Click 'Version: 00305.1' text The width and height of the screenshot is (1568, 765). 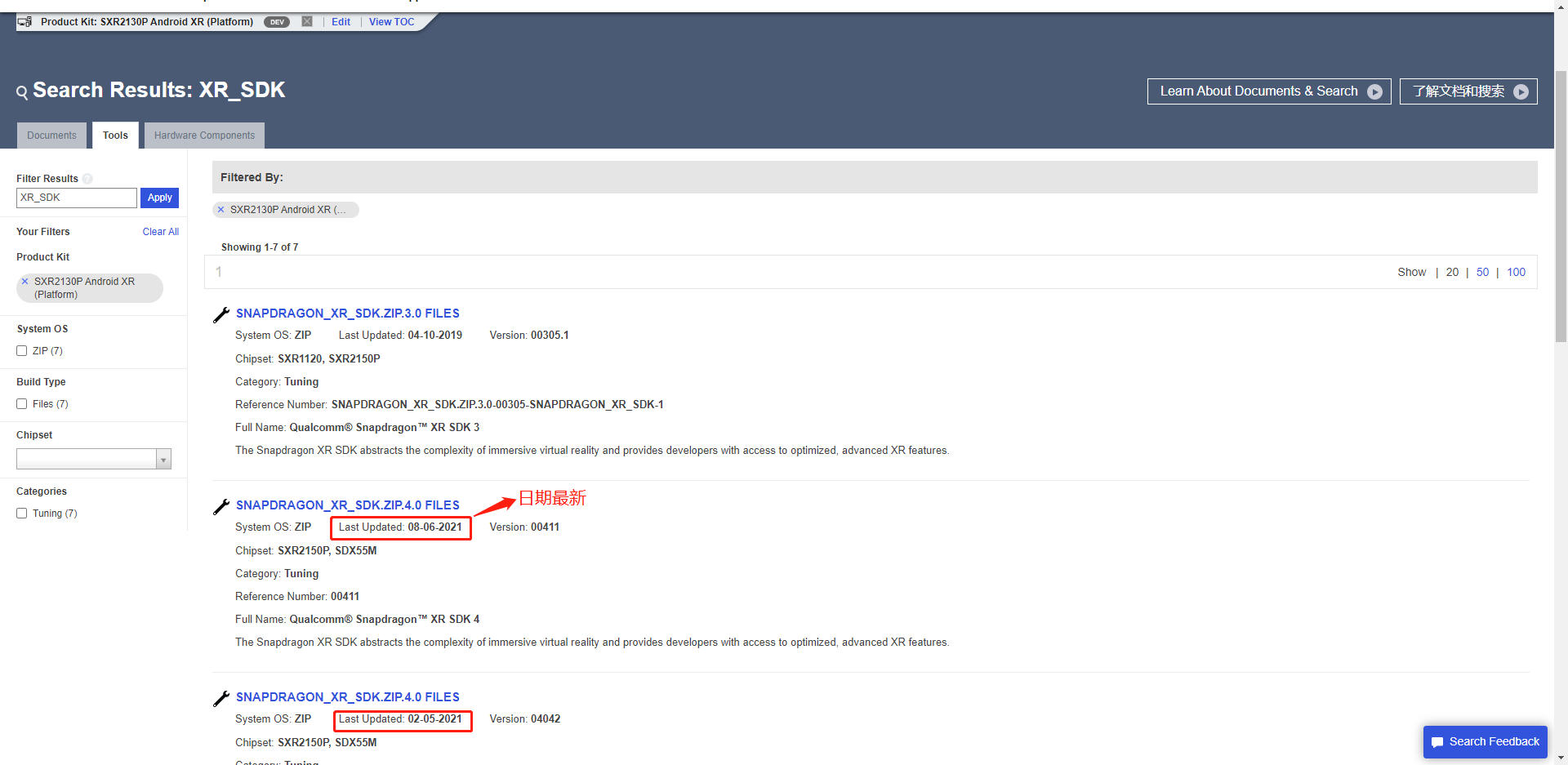pyautogui.click(x=529, y=336)
